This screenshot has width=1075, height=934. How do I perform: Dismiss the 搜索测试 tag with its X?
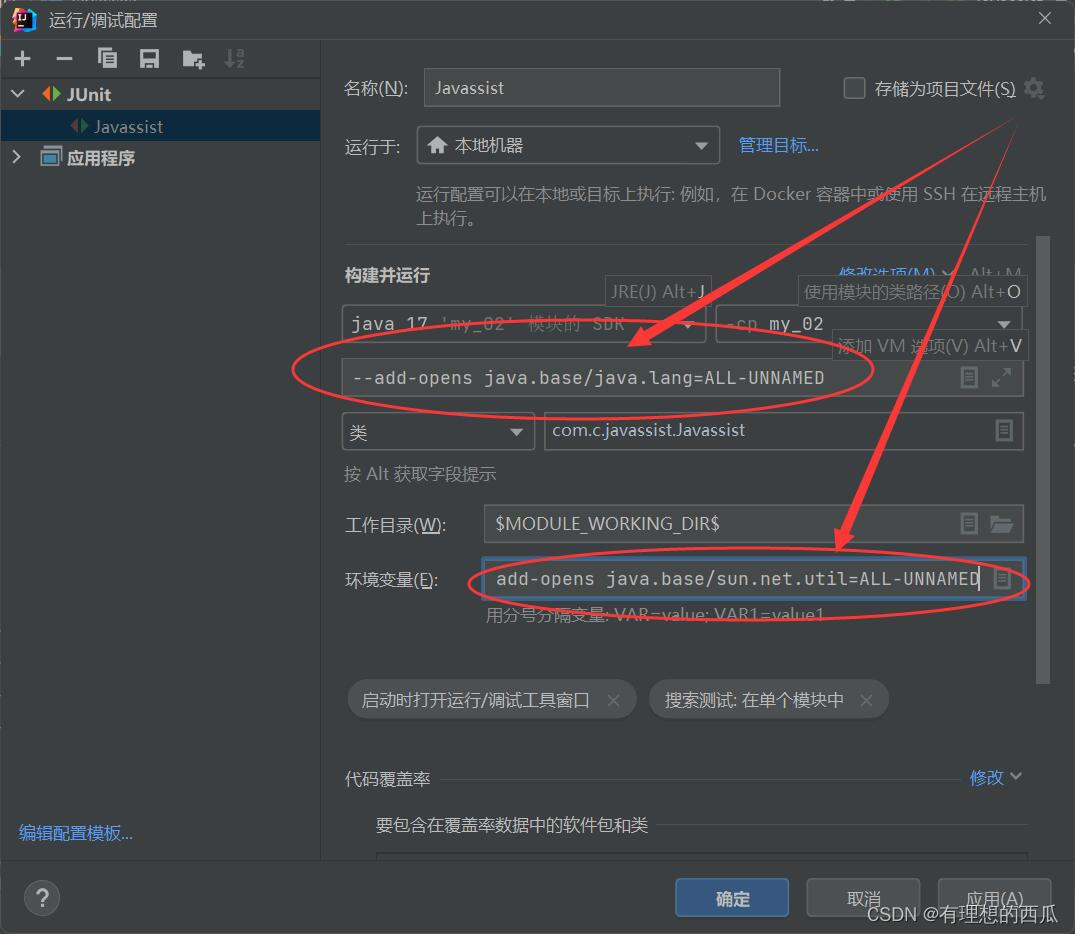pyautogui.click(x=866, y=699)
